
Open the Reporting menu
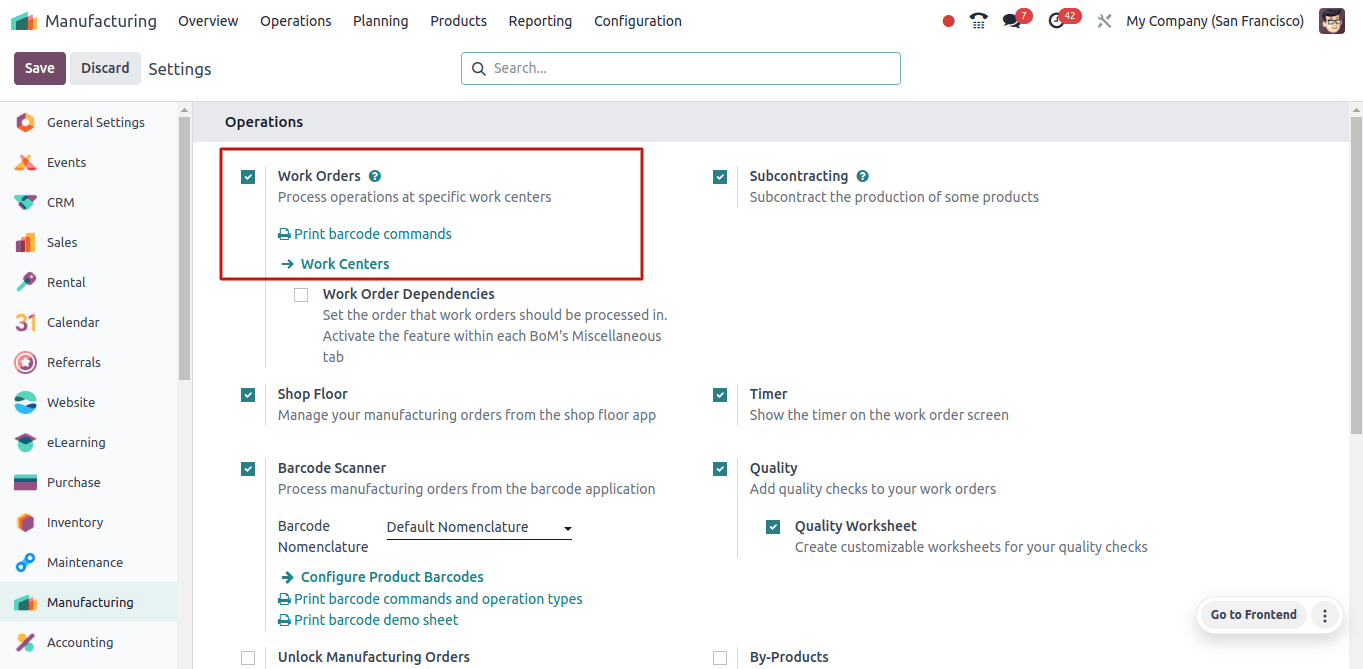click(540, 21)
